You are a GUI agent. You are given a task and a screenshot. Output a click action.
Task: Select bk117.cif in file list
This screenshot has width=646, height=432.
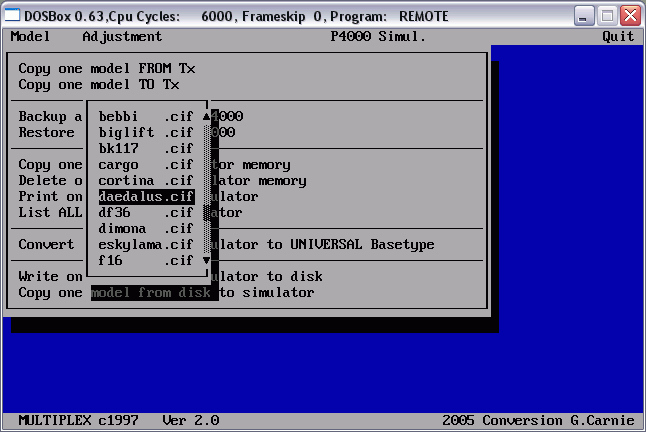(x=146, y=149)
